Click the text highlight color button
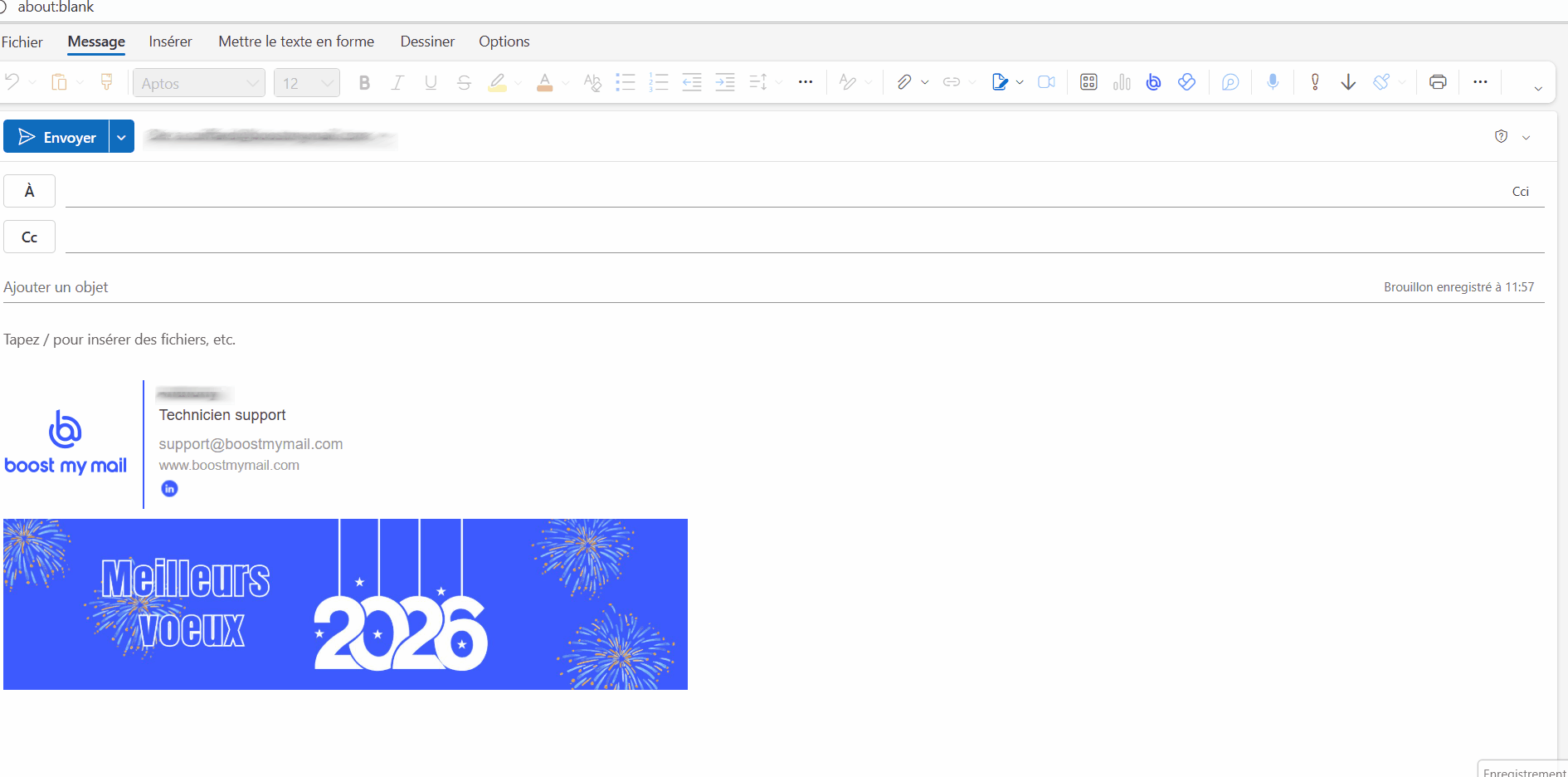 coord(498,83)
